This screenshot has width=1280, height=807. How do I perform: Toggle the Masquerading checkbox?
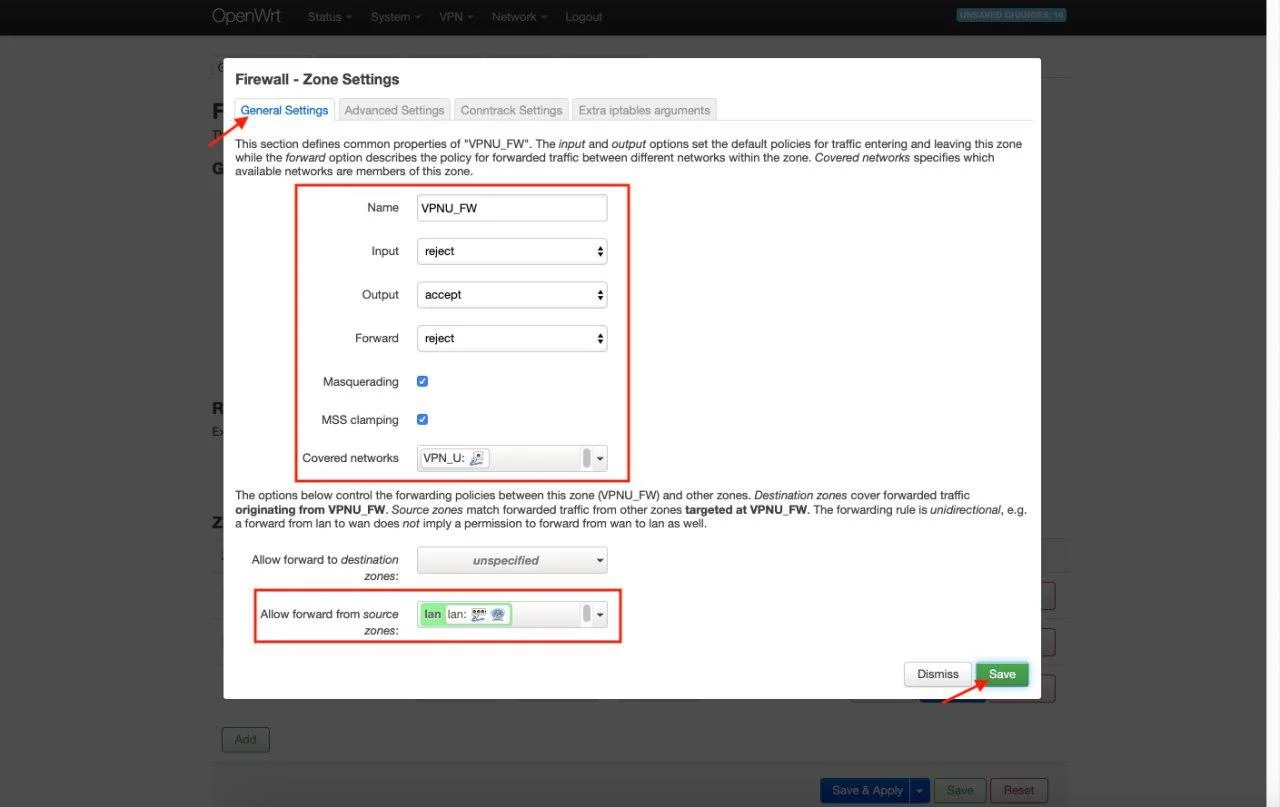422,382
